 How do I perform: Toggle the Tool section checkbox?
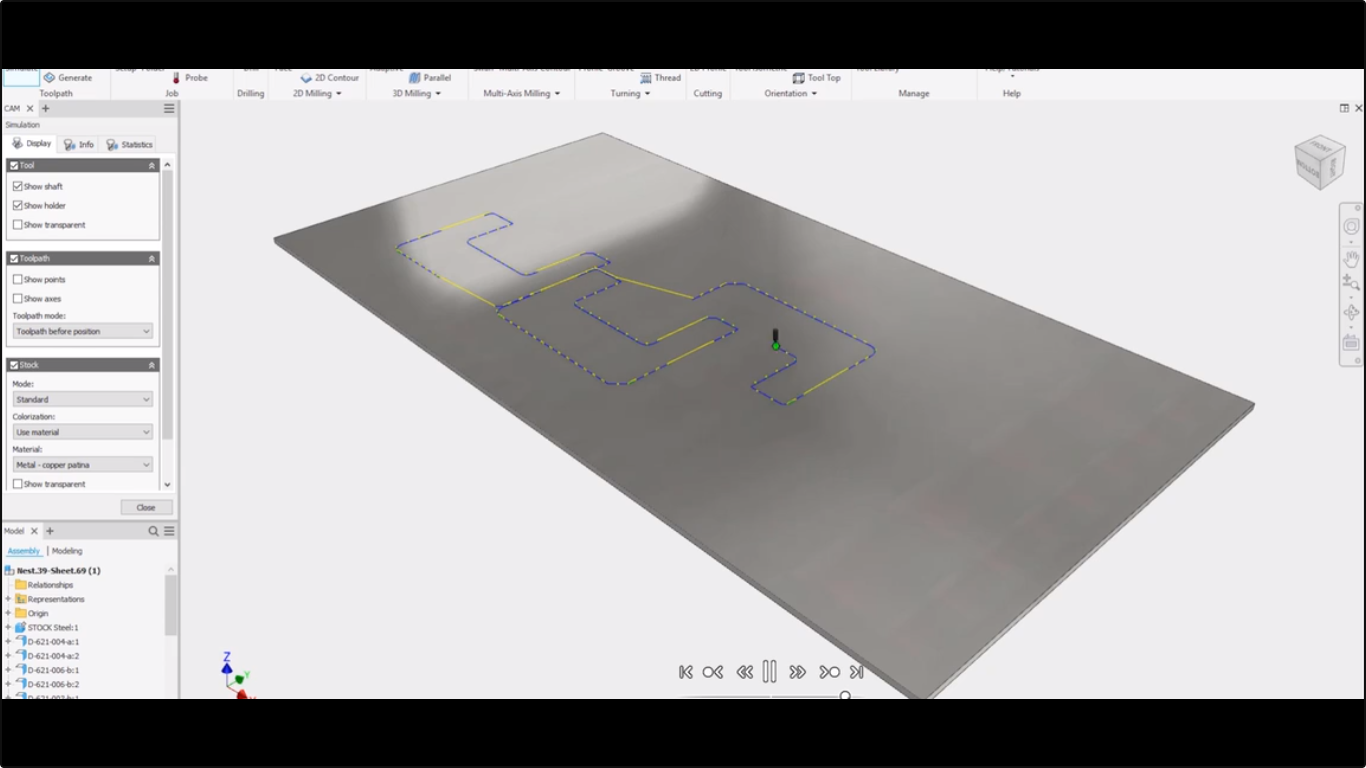tap(14, 165)
